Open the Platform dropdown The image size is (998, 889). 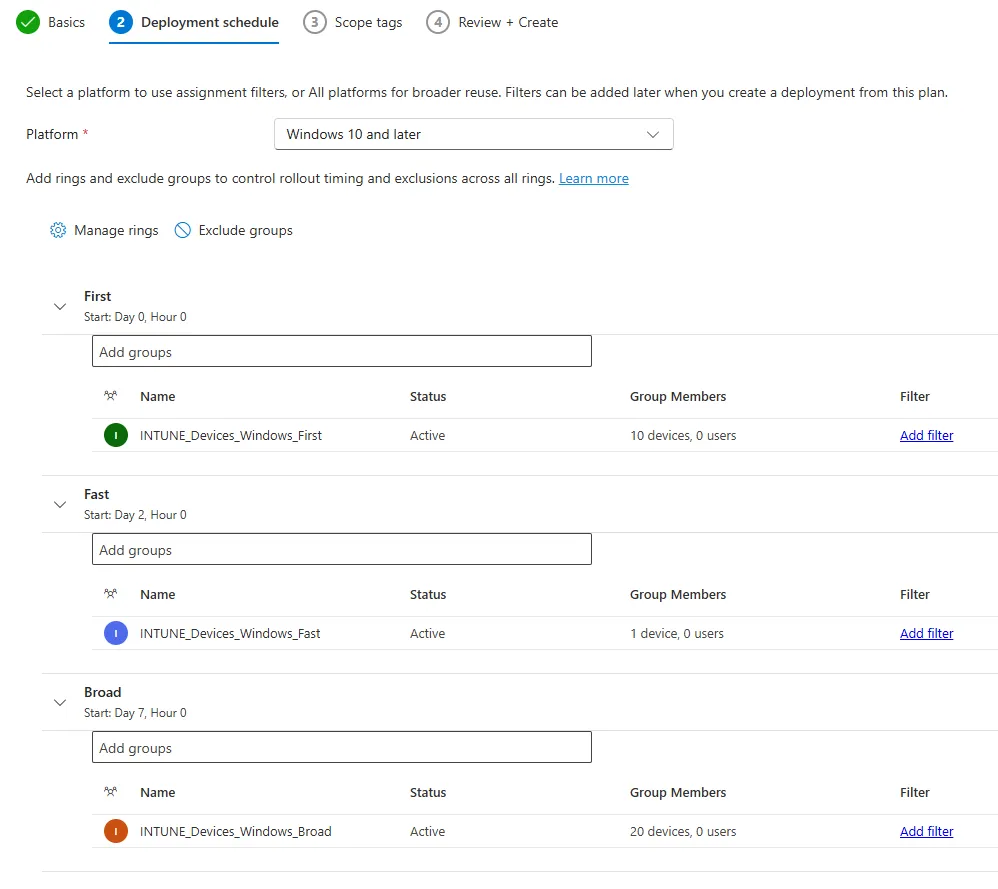pyautogui.click(x=474, y=134)
